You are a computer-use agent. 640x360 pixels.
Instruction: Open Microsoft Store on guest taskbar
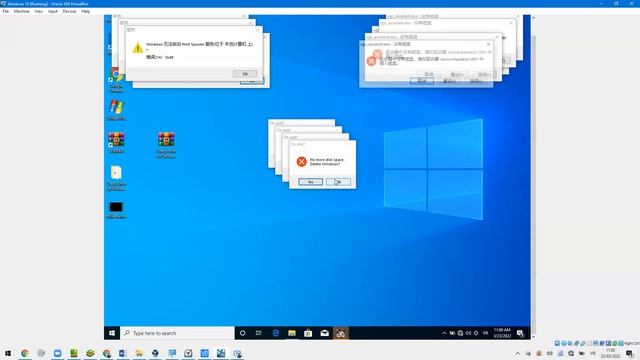308,333
